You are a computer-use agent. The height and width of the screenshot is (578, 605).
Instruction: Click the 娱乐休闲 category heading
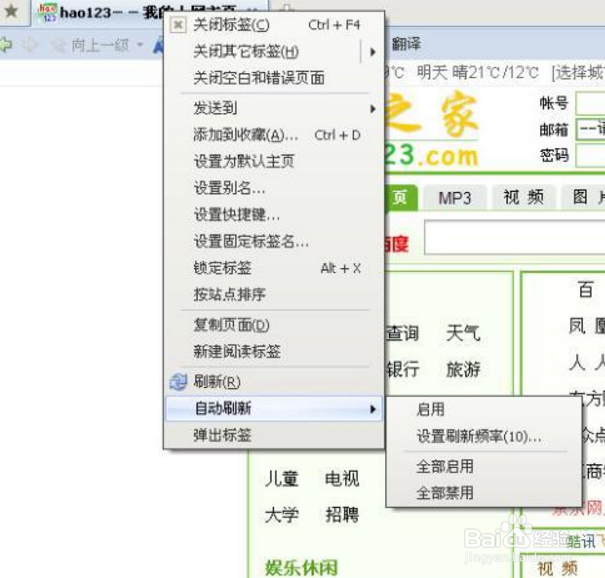[301, 568]
